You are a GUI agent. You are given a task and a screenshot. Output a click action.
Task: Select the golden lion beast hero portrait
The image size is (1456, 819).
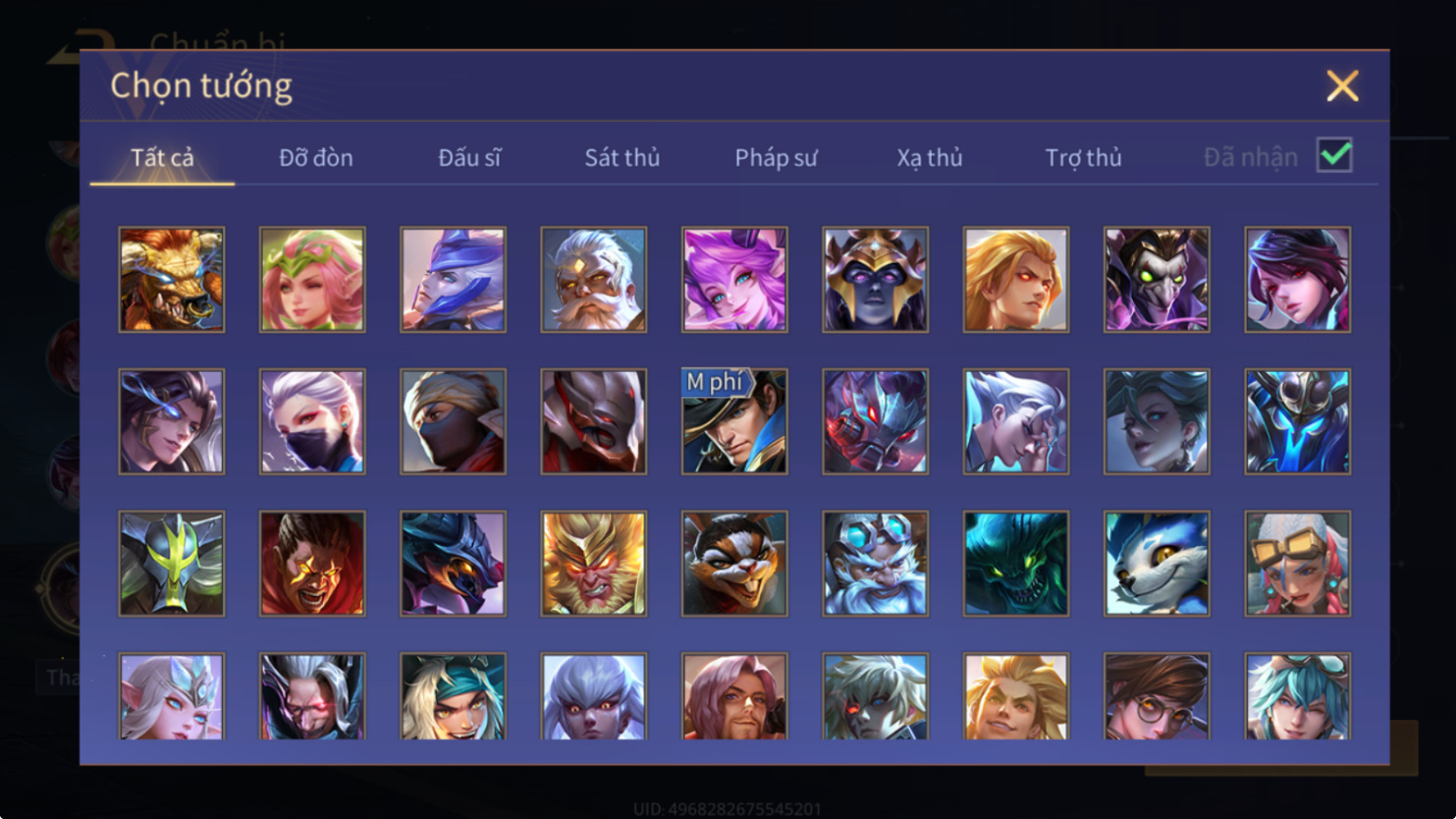pyautogui.click(x=172, y=280)
